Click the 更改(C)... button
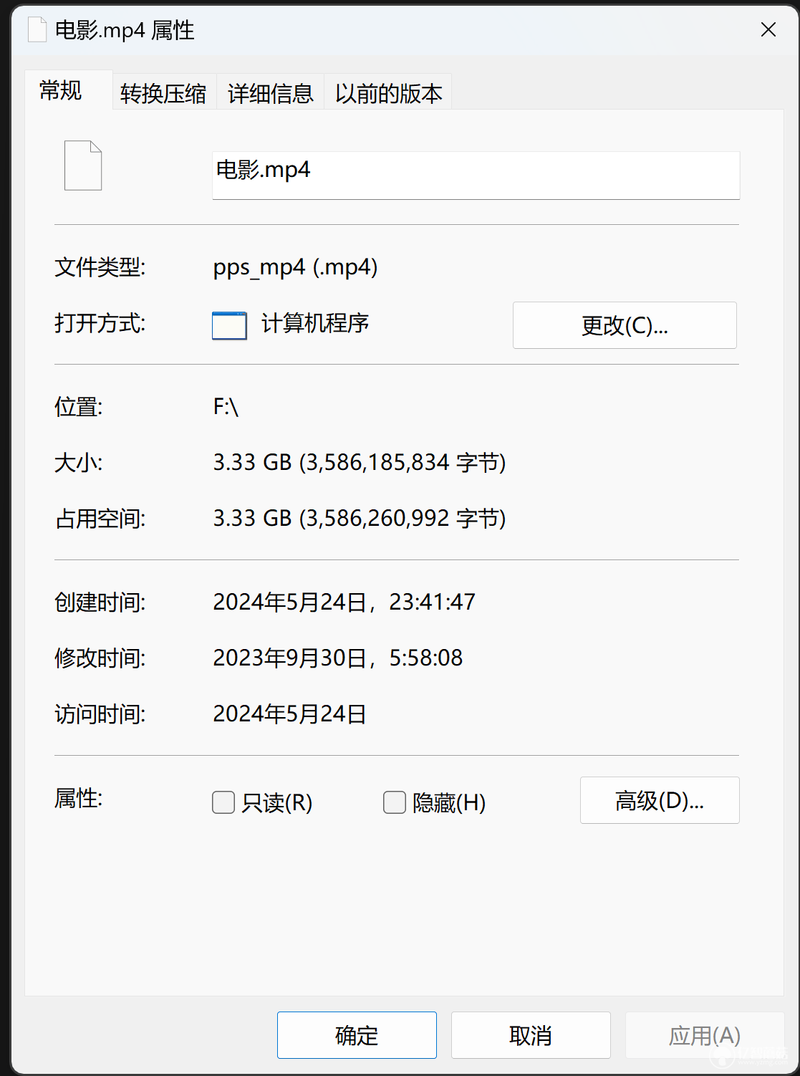The image size is (800, 1076). (x=624, y=325)
